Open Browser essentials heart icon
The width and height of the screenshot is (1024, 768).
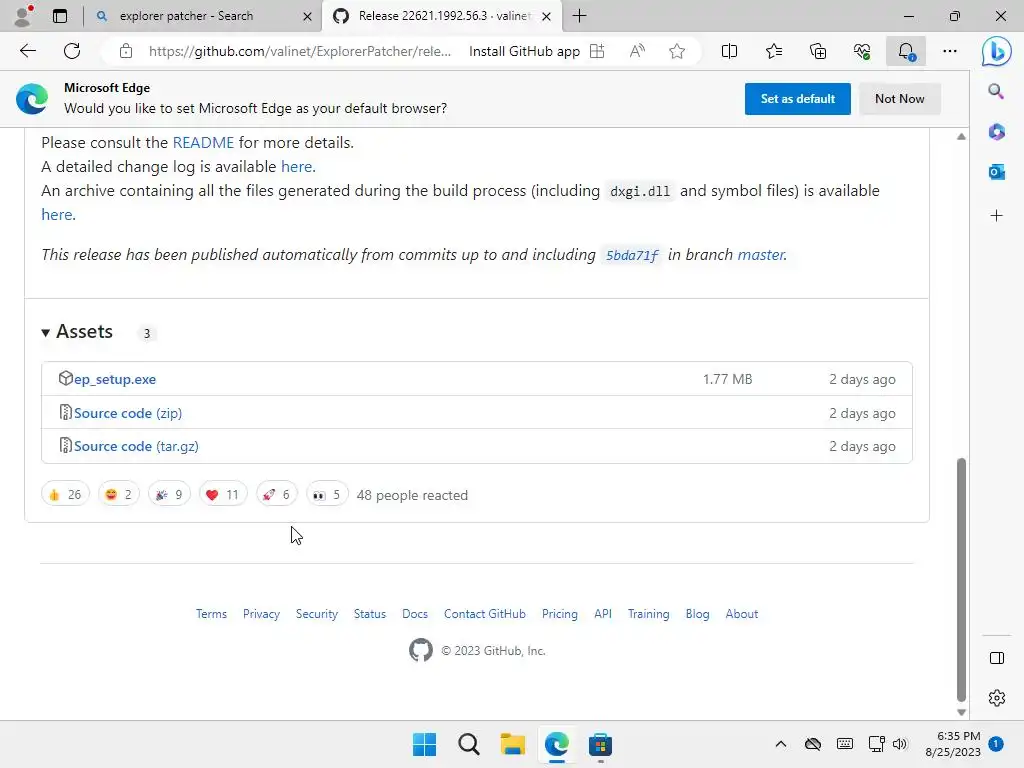click(862, 51)
